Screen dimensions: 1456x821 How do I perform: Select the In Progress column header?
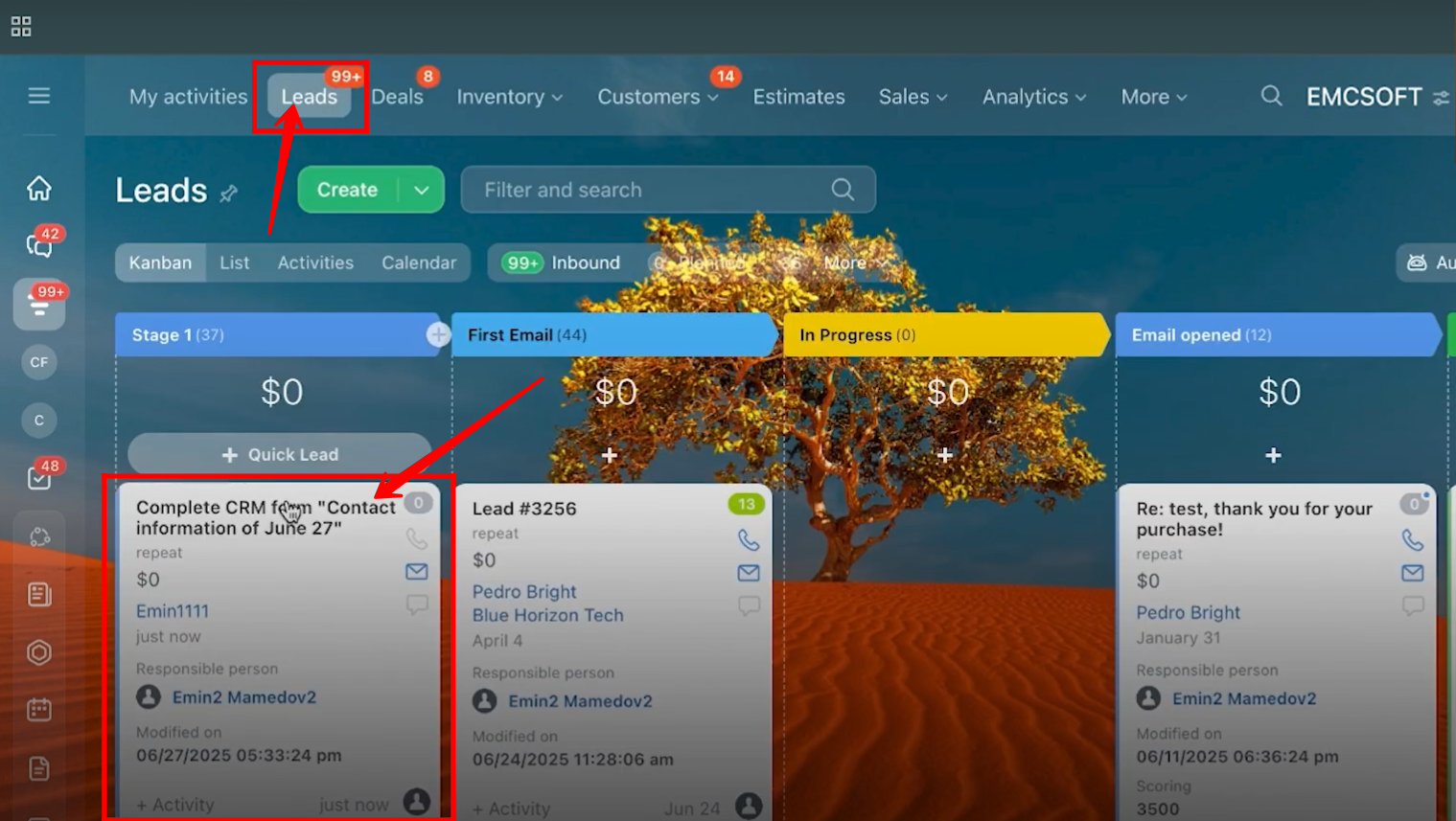pos(945,334)
